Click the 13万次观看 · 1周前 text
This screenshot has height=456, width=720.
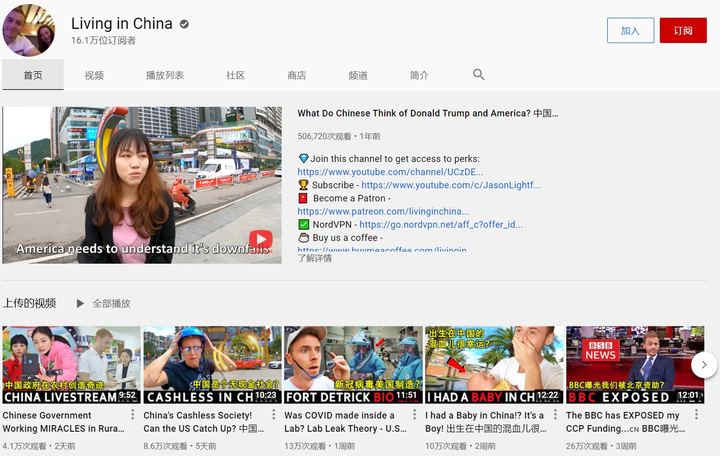point(319,446)
